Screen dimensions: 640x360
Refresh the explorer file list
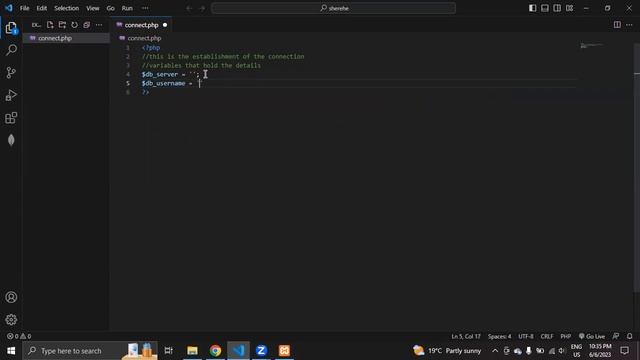(x=74, y=25)
